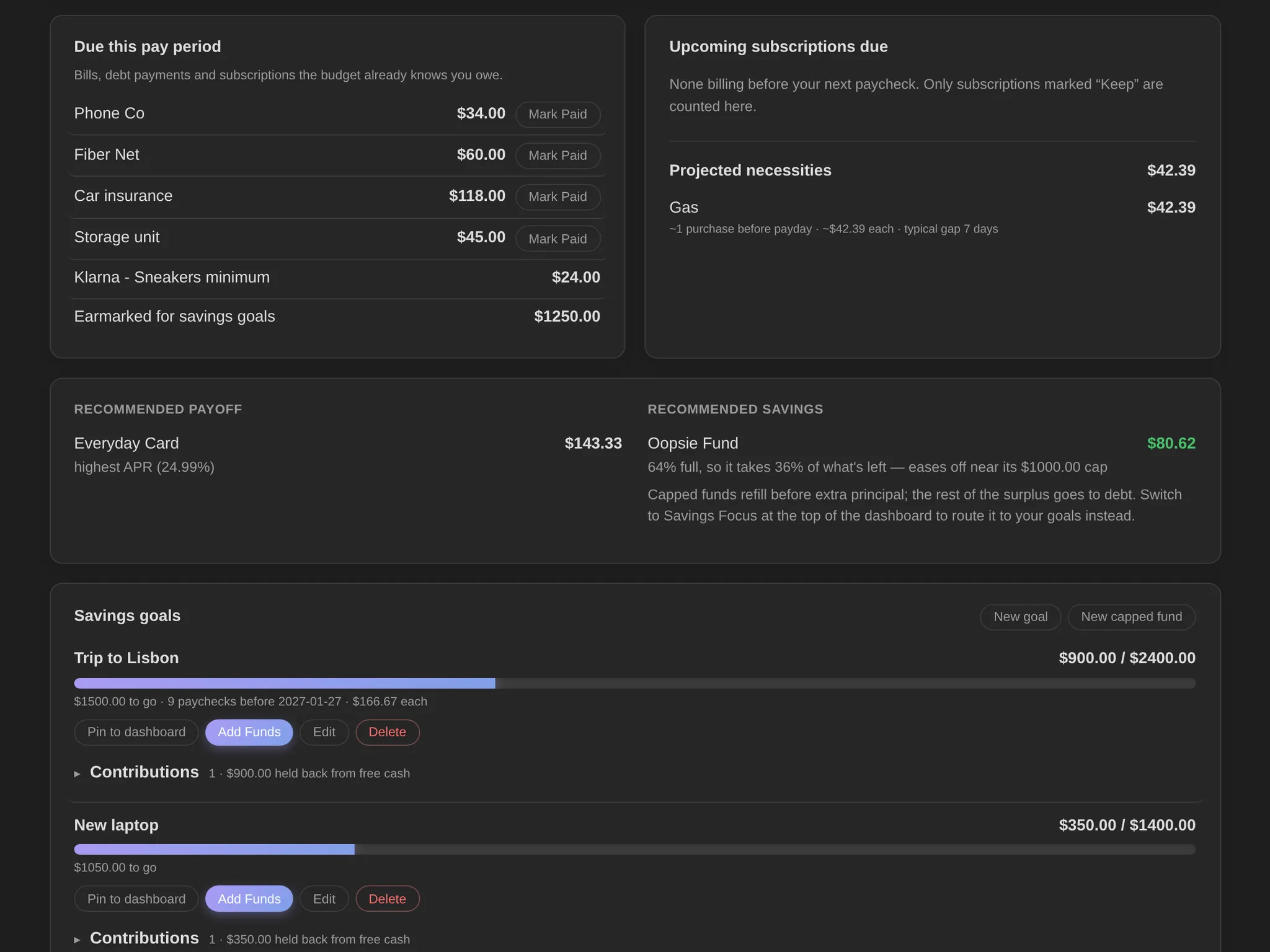Mark Storage unit as paid
The width and height of the screenshot is (1270, 952).
(557, 239)
